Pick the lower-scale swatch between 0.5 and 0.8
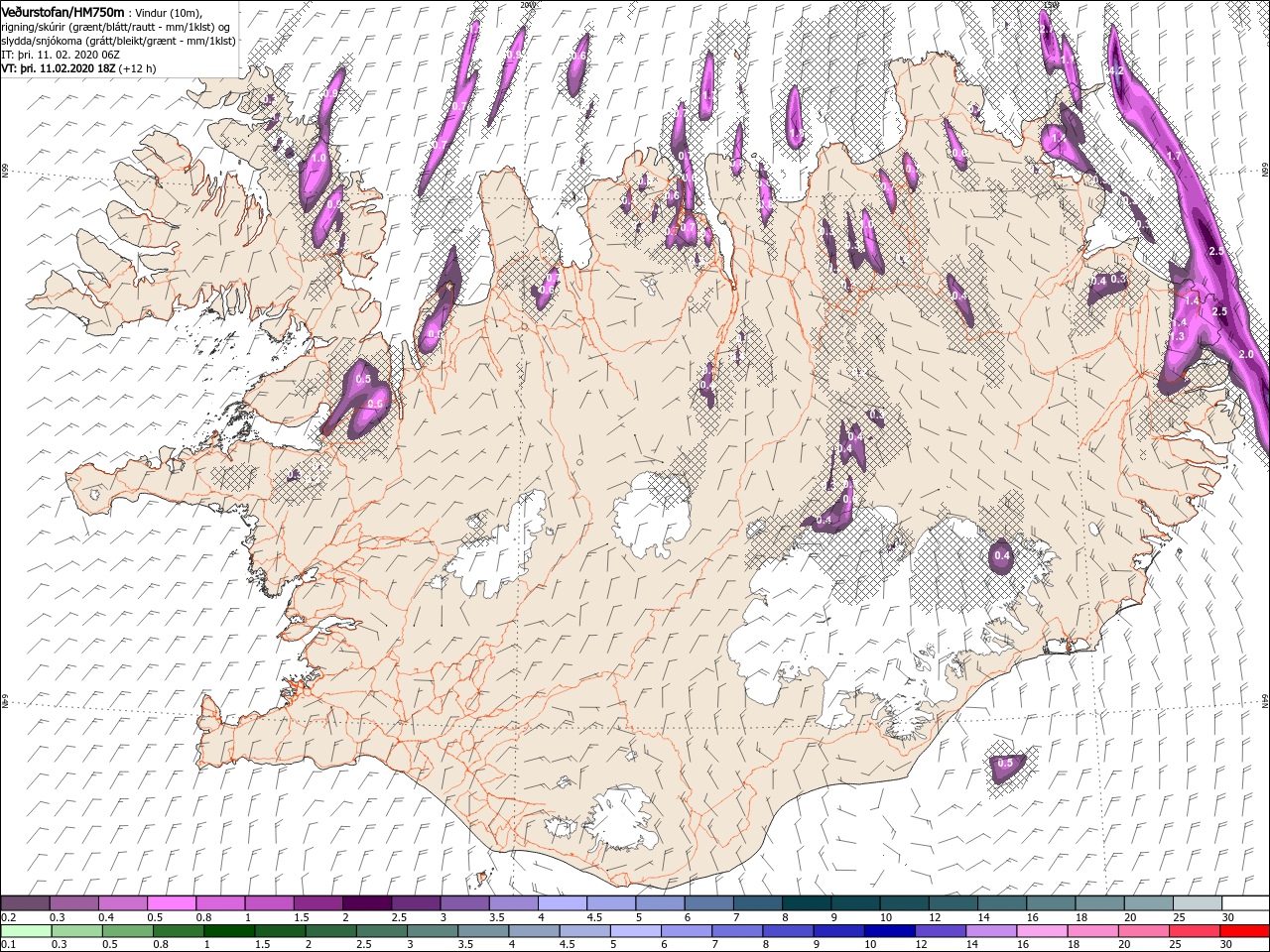 click(127, 931)
